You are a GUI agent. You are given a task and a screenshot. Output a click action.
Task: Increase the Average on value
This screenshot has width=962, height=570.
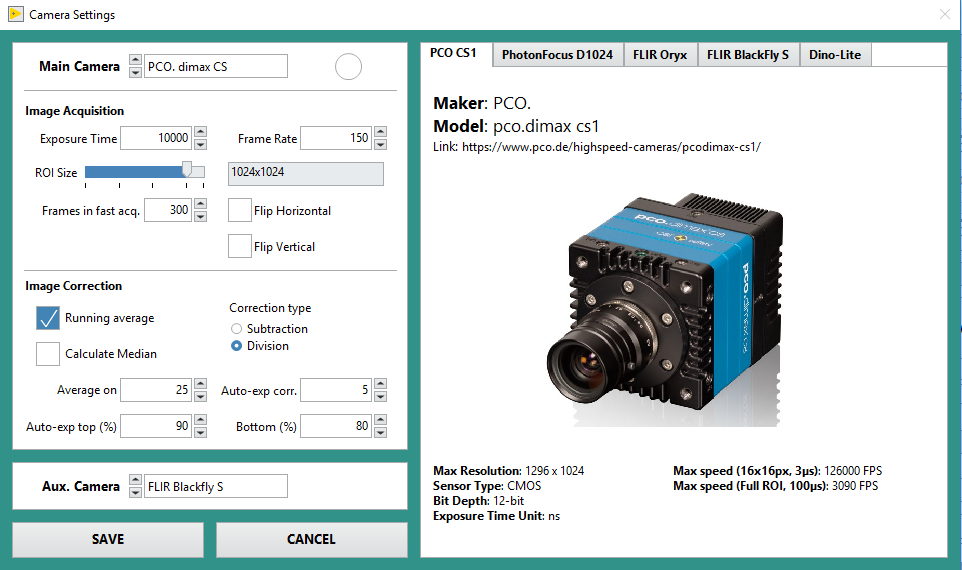[200, 384]
